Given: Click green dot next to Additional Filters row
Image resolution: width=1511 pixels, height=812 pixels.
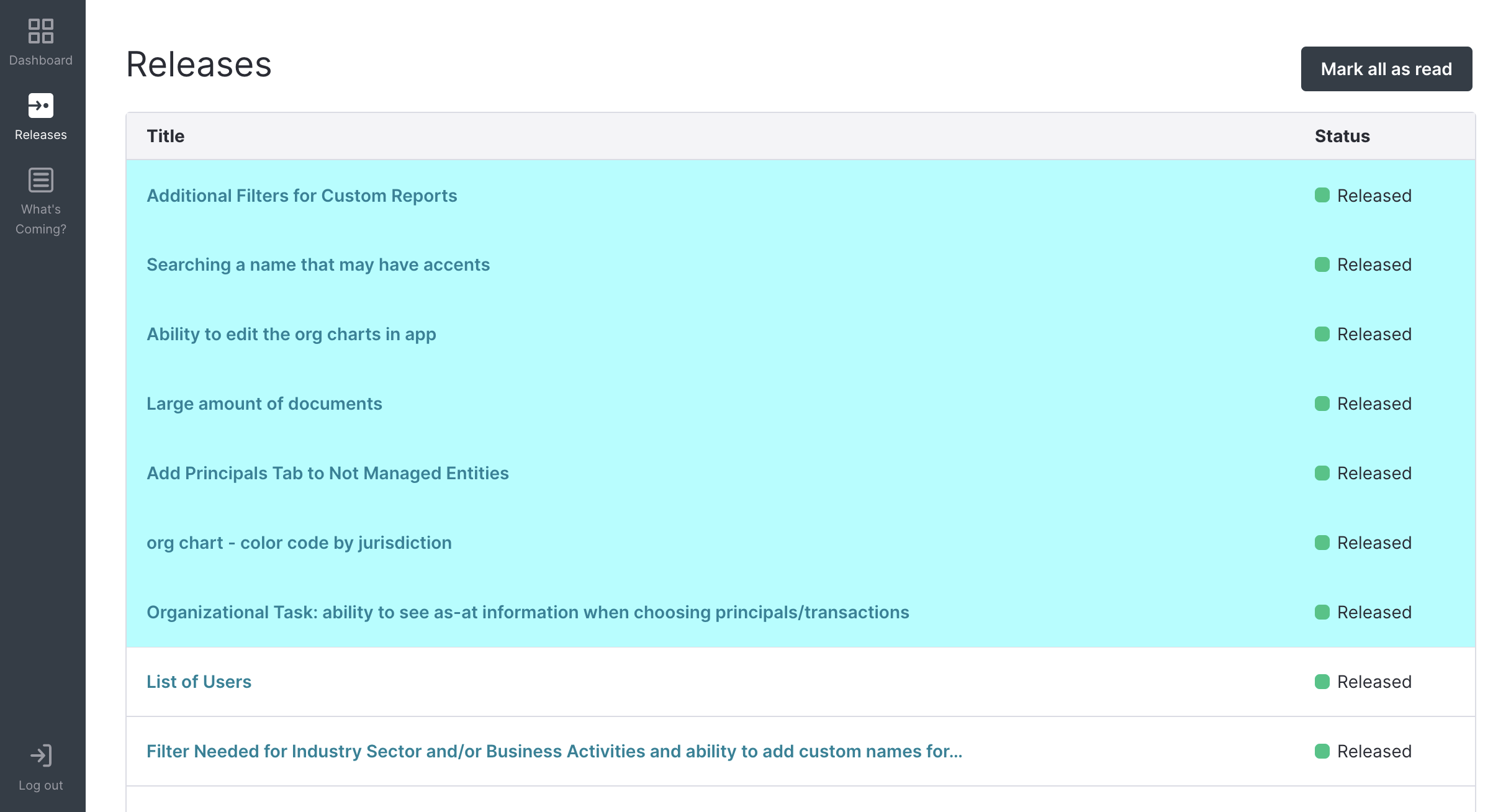Looking at the screenshot, I should [x=1322, y=196].
